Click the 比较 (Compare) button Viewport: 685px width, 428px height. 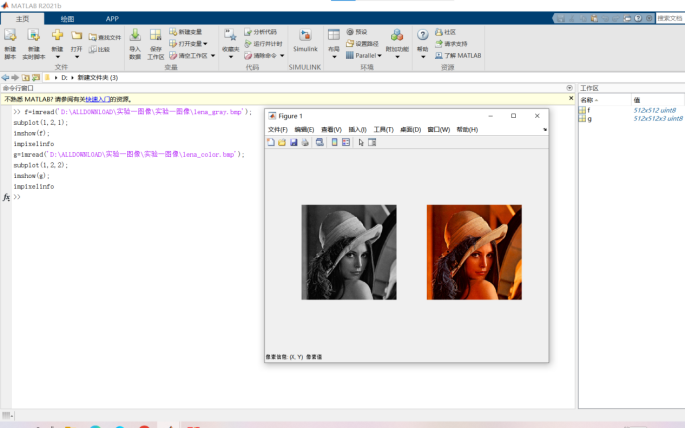(x=99, y=49)
